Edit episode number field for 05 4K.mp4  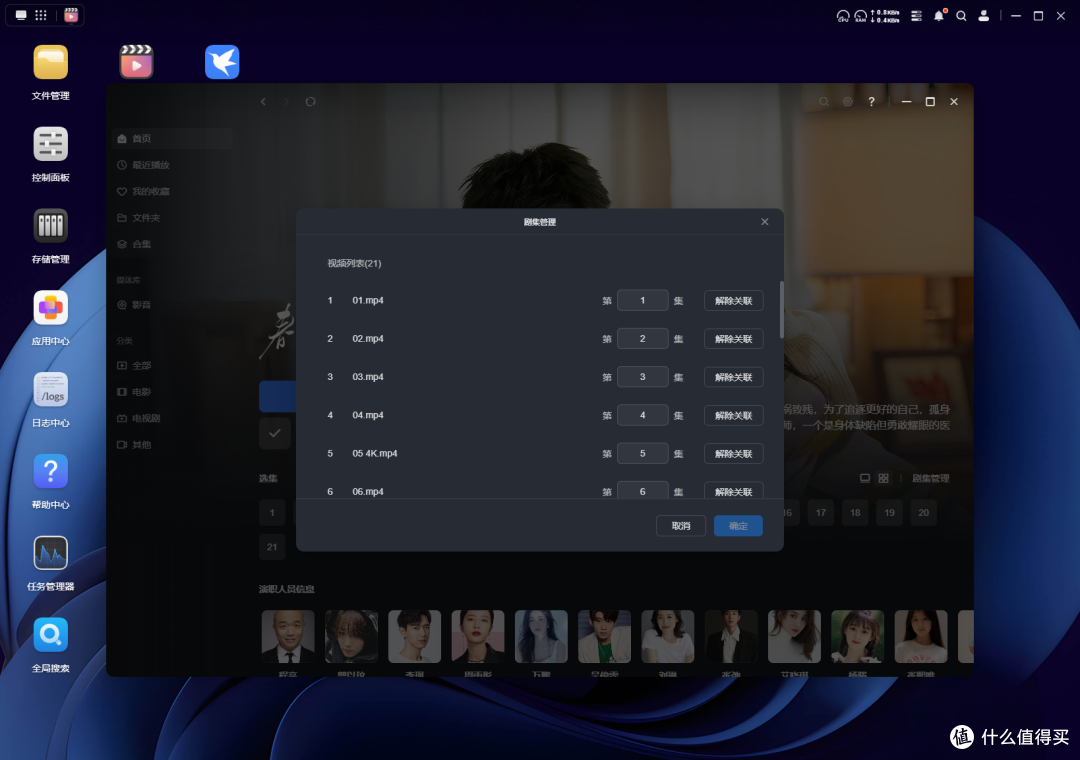click(643, 453)
